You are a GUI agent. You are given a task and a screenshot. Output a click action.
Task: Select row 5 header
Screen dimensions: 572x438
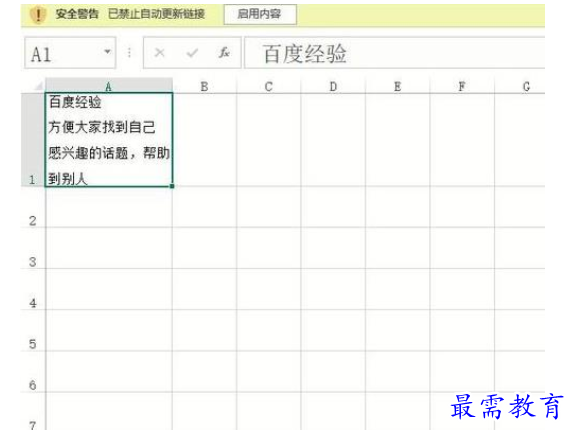pyautogui.click(x=33, y=331)
